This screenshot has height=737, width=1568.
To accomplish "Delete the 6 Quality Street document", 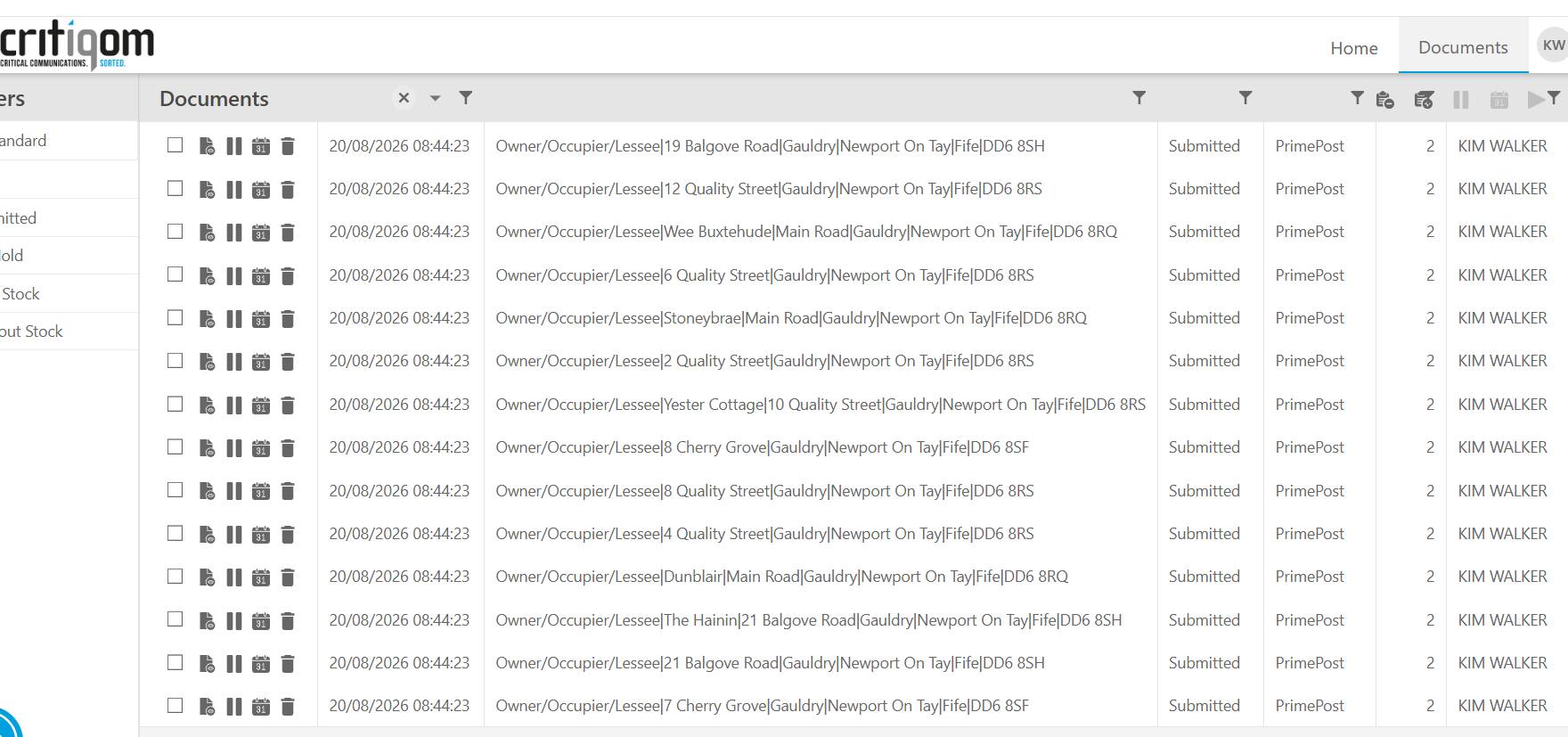I will [288, 276].
